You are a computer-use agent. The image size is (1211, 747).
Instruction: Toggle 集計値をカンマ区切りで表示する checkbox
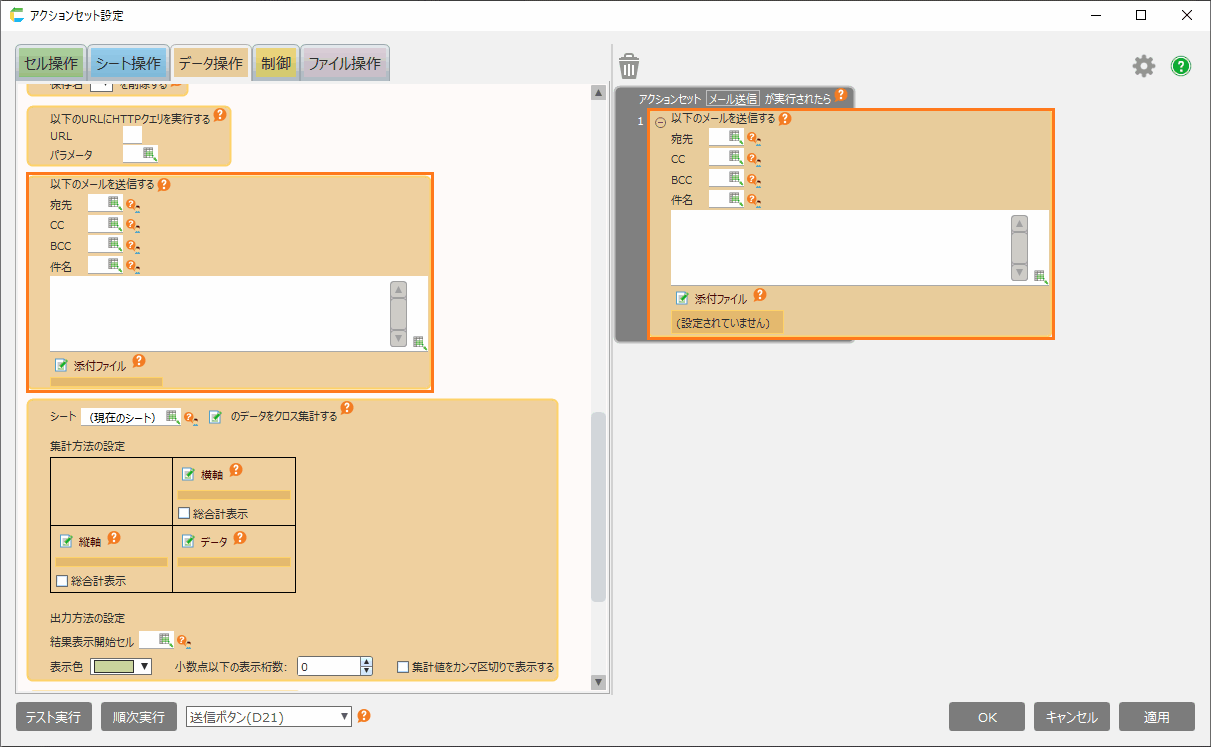tap(404, 667)
